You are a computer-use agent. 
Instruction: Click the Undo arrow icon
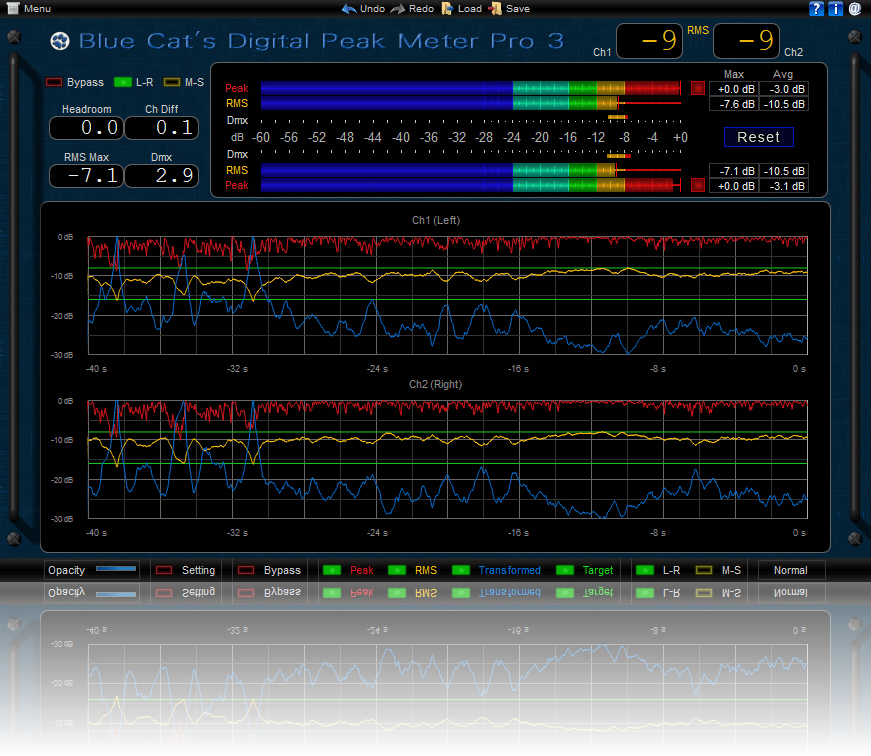349,9
